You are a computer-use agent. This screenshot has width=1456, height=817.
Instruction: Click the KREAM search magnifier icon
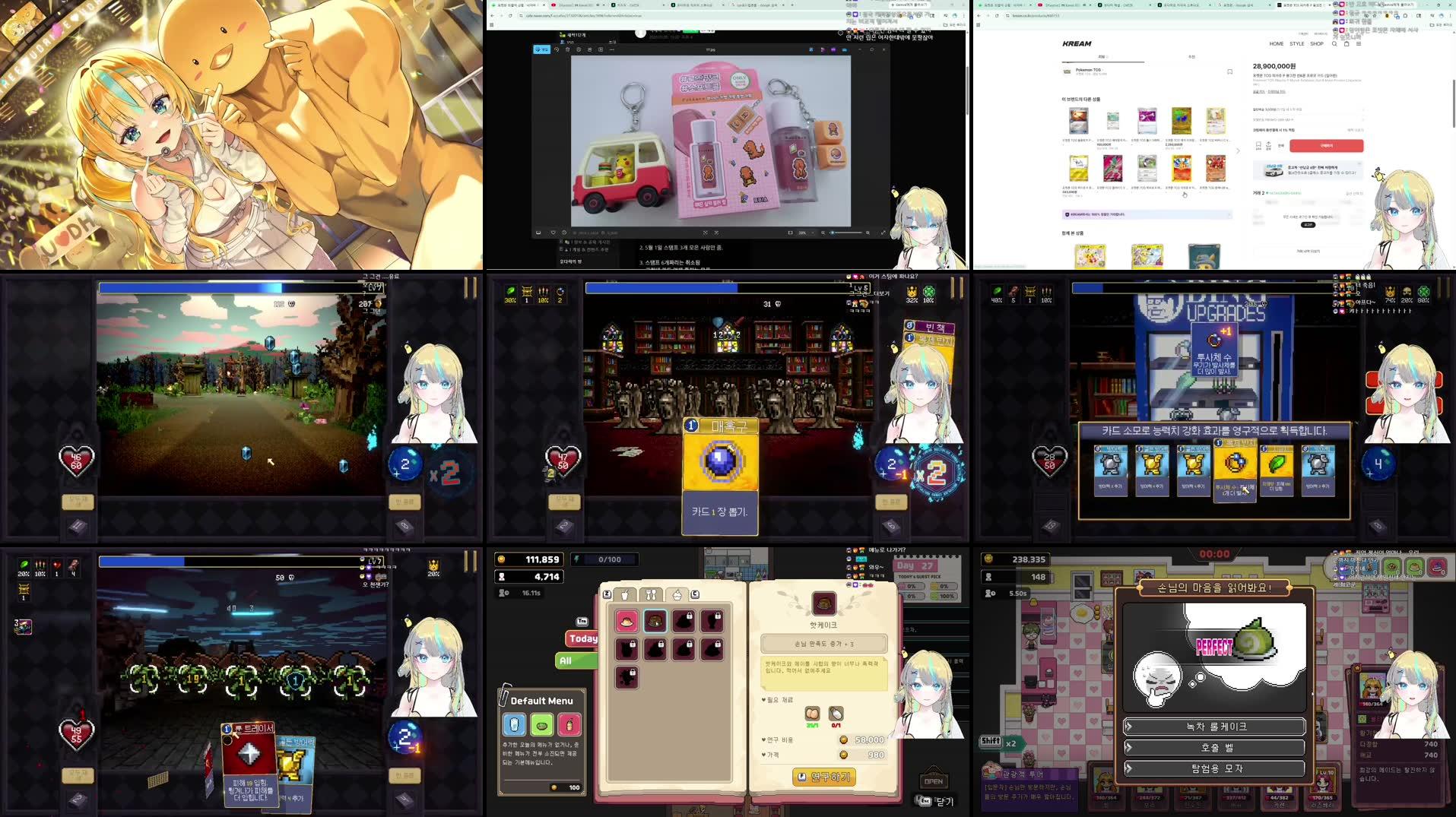coord(1334,44)
